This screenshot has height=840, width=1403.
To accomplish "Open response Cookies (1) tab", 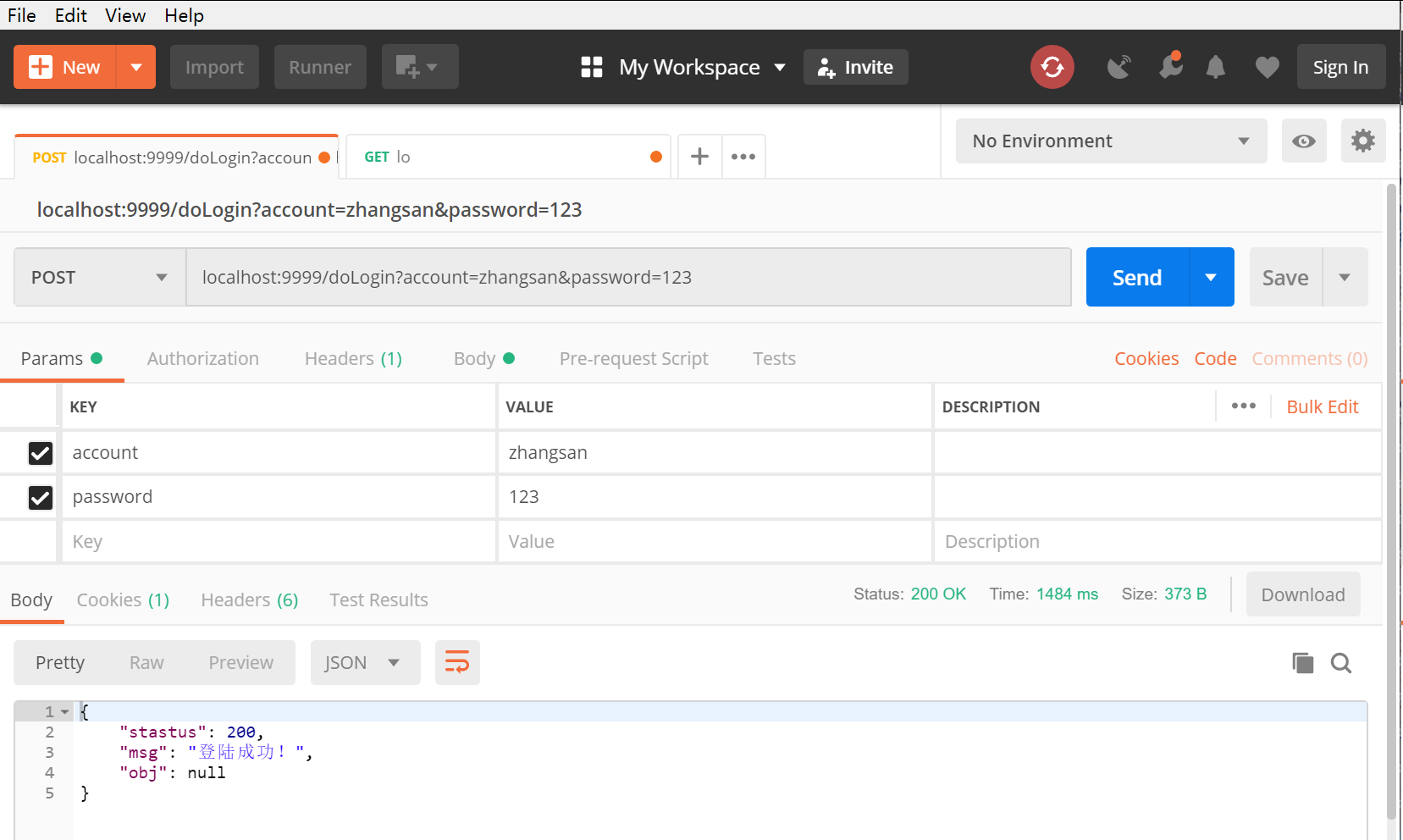I will tap(123, 600).
